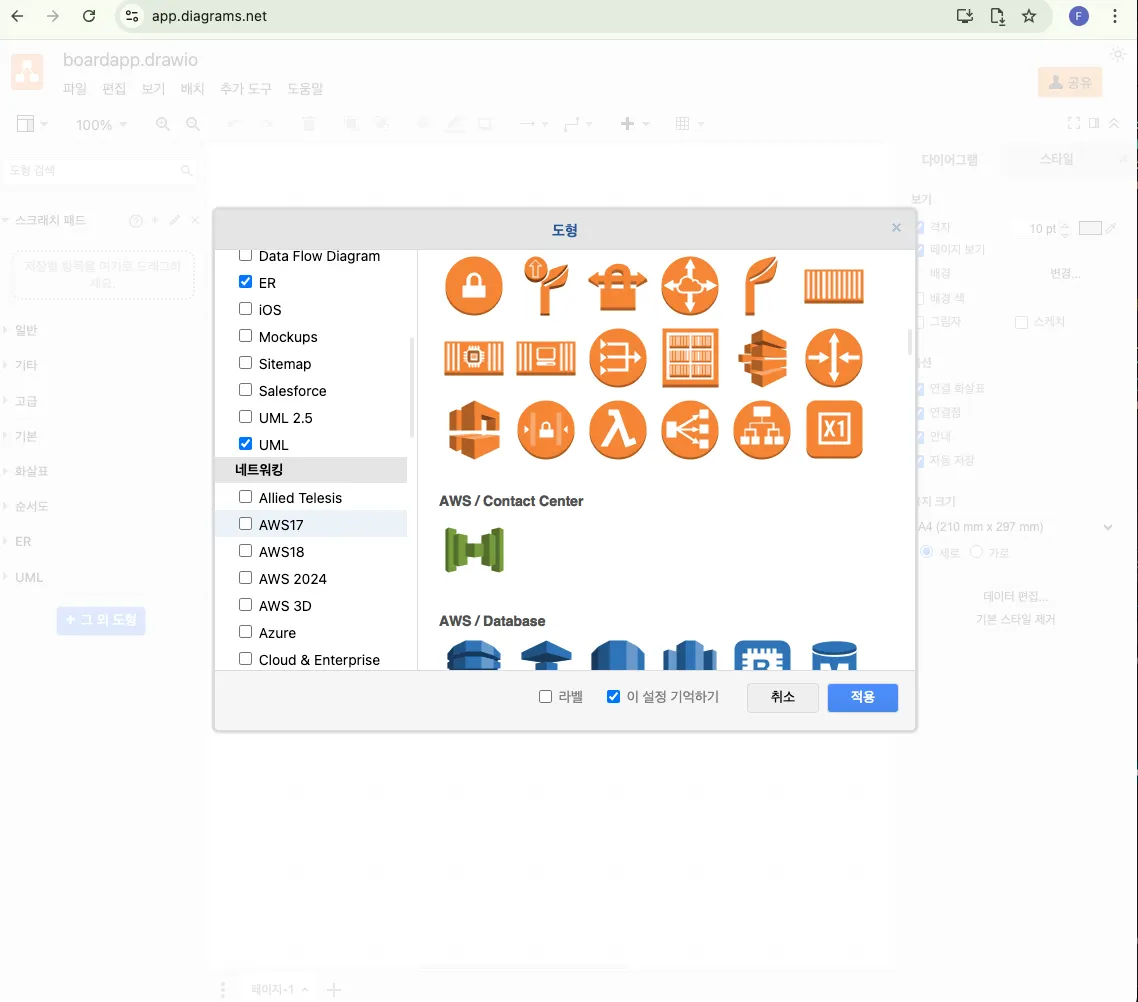Click the plain Elastic Beanstalk leaf icon
The image size is (1138, 1002).
click(x=761, y=286)
